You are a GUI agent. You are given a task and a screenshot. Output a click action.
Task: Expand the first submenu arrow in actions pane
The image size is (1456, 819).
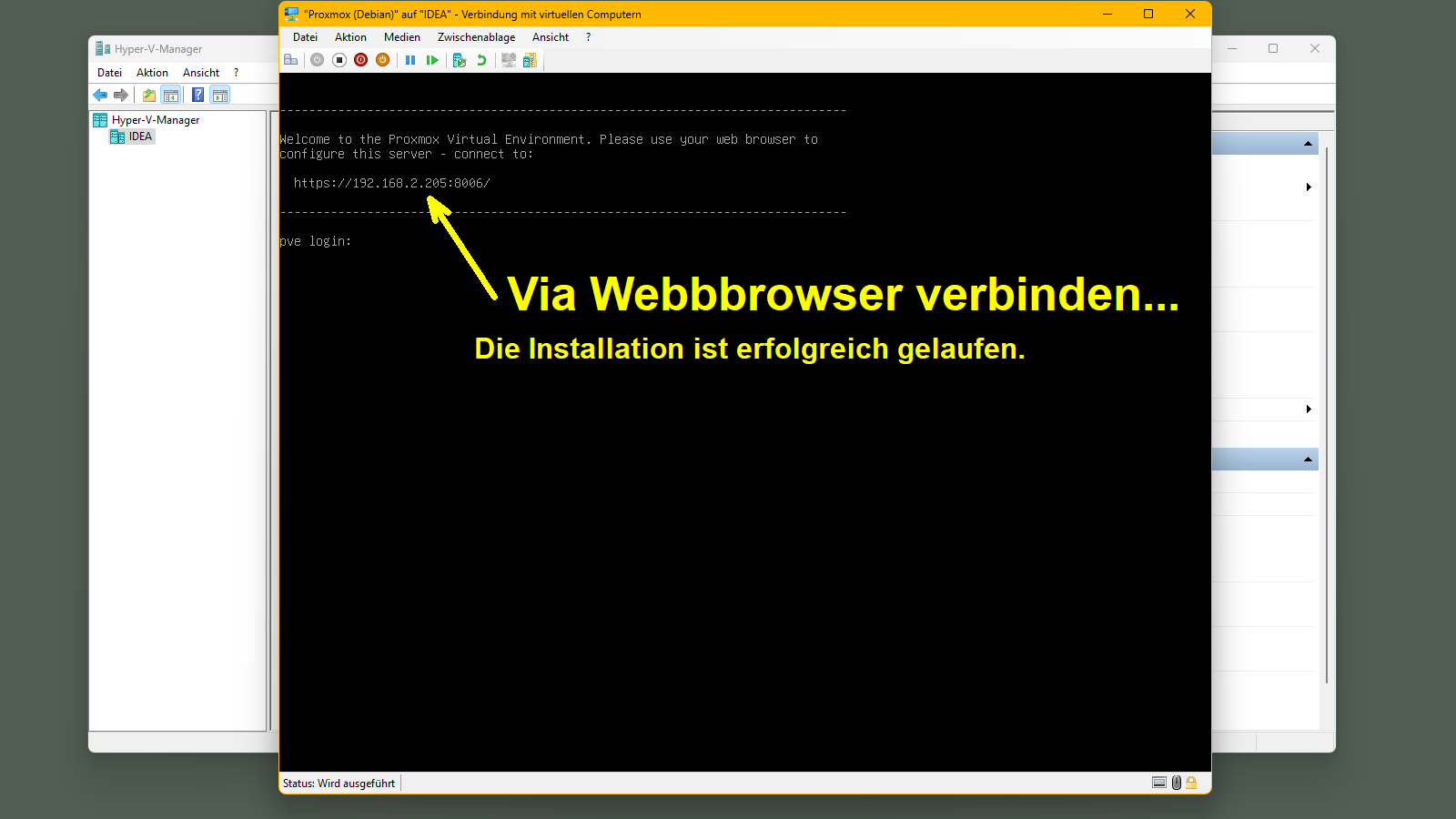[1309, 187]
